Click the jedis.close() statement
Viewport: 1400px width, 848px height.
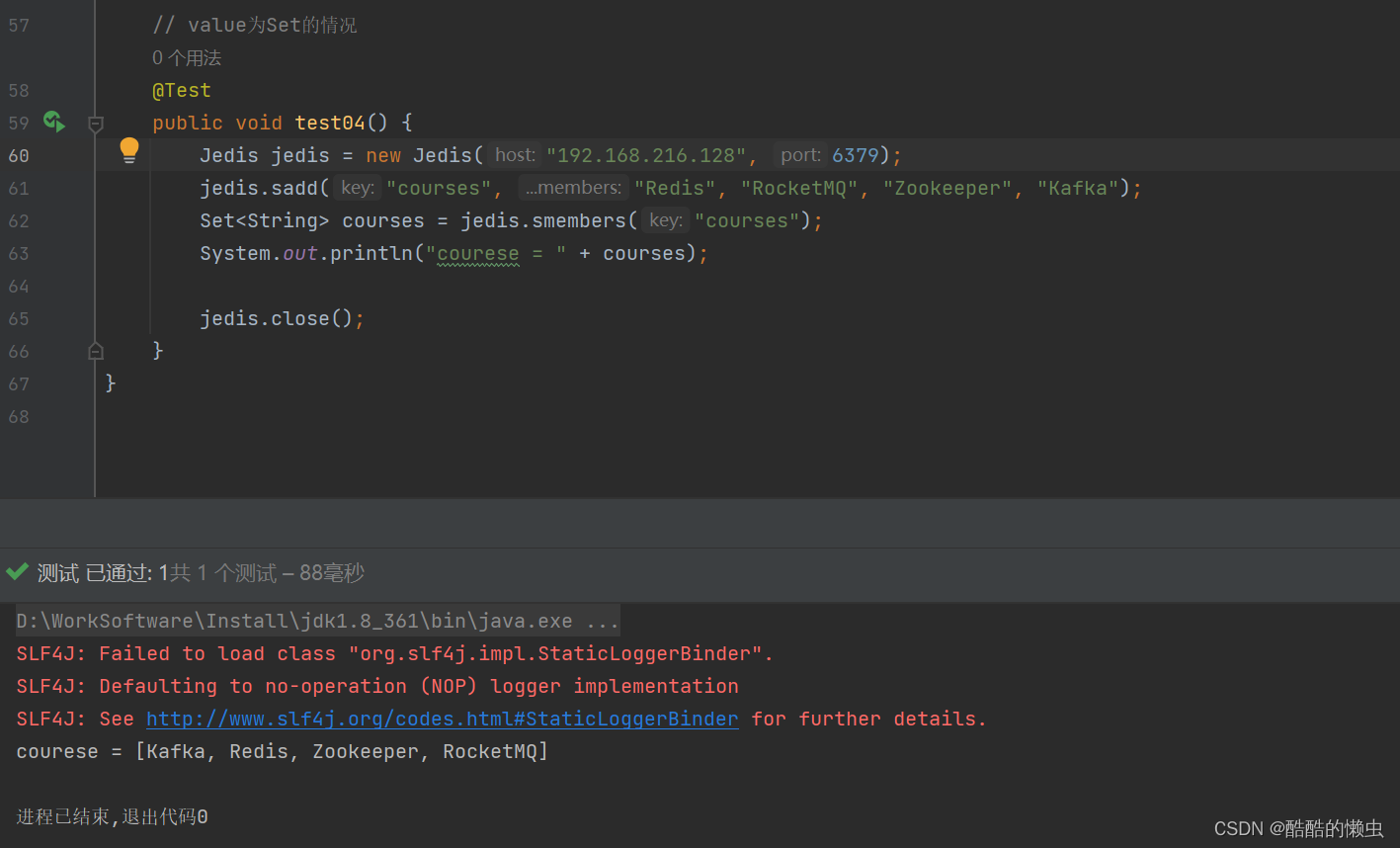[283, 318]
